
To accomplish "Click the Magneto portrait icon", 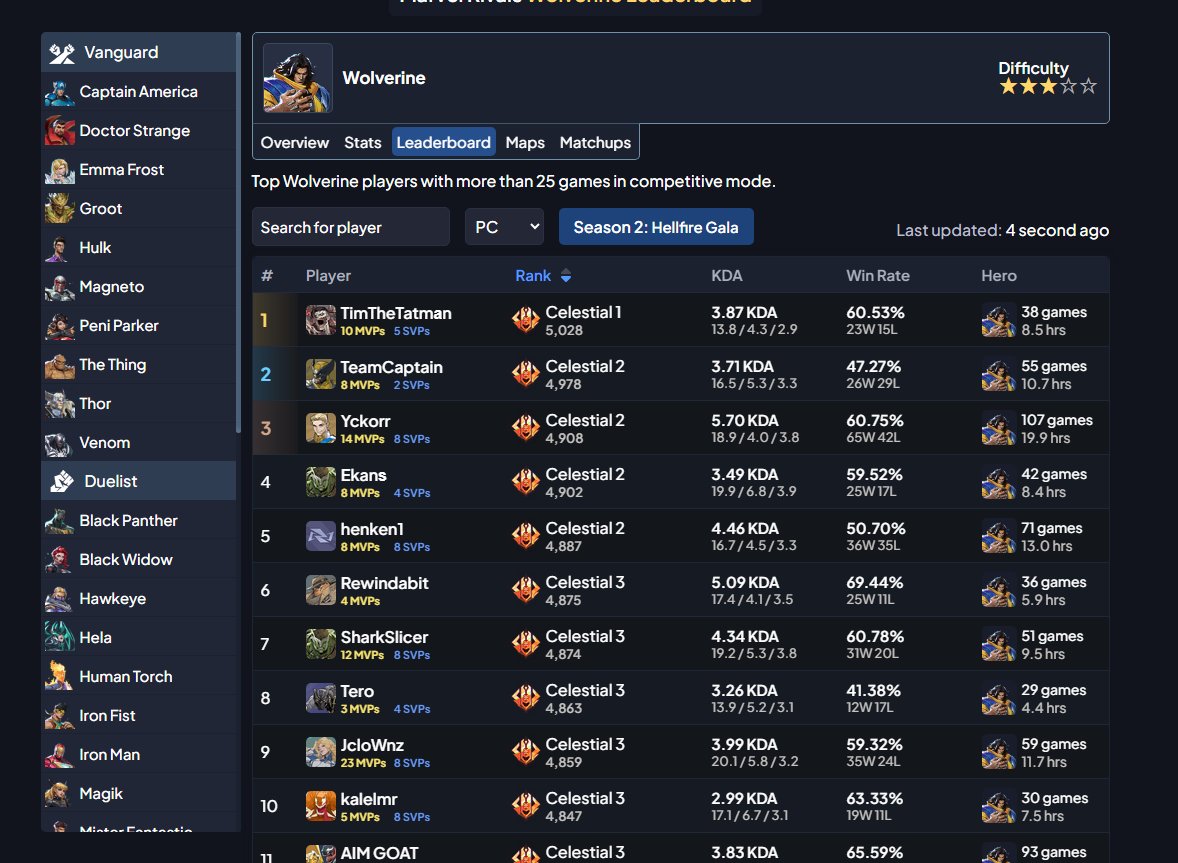I will 59,288.
